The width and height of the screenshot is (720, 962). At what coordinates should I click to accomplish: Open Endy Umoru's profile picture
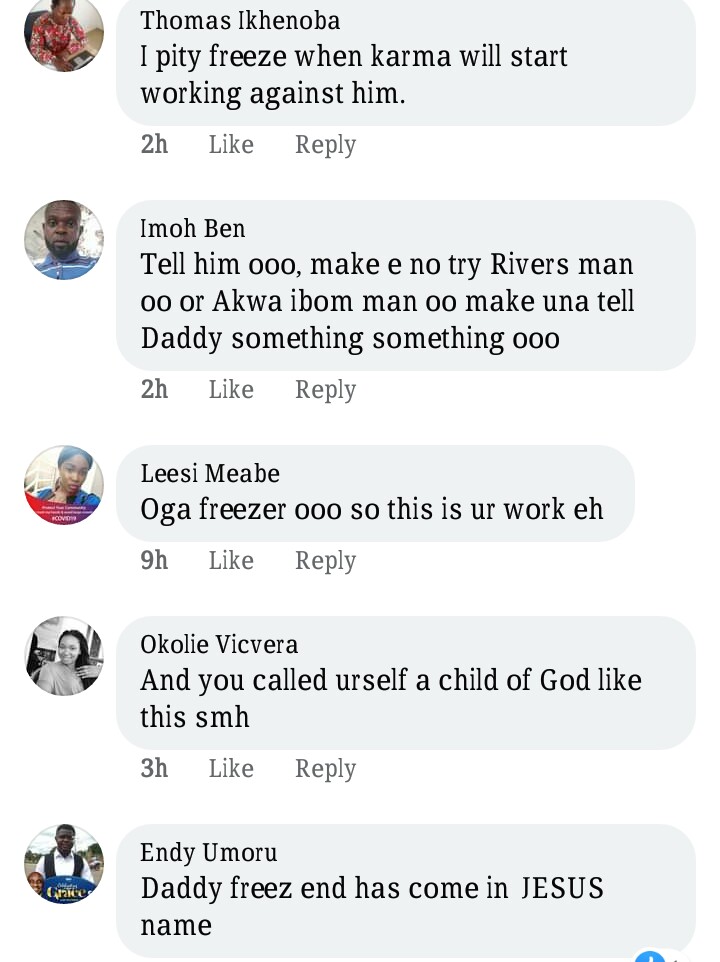point(64,864)
